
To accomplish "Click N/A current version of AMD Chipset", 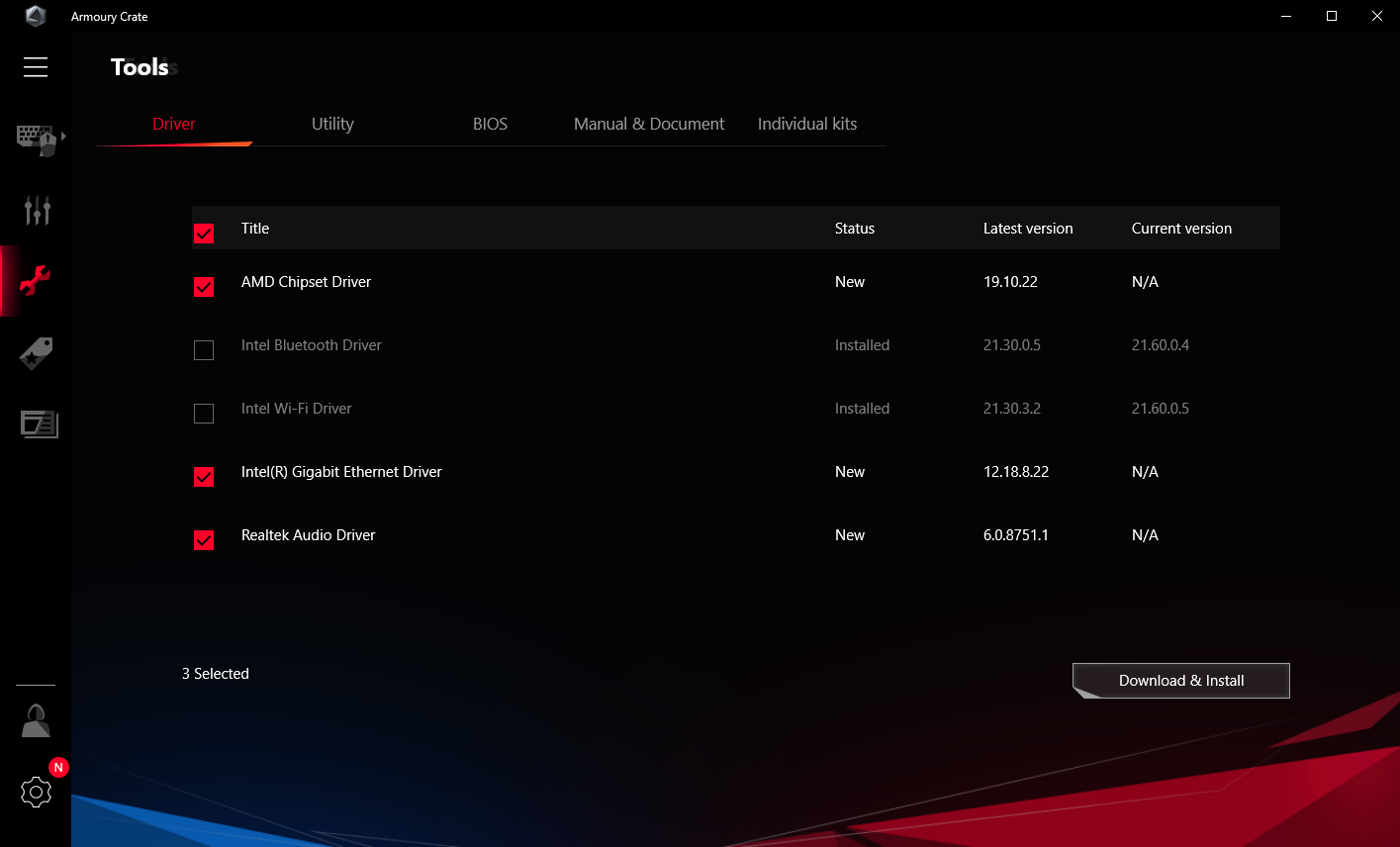I will pos(1145,282).
